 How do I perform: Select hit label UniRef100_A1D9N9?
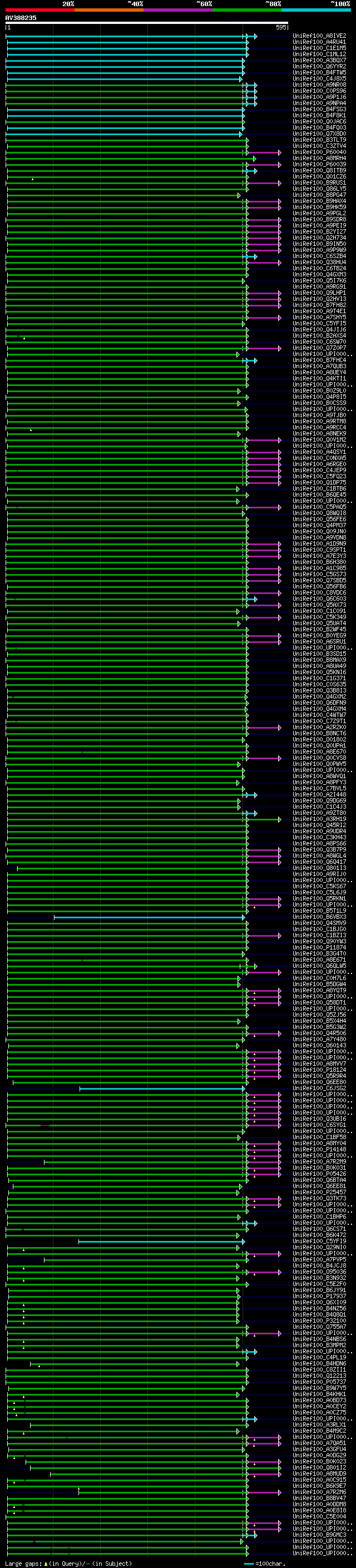point(319,543)
